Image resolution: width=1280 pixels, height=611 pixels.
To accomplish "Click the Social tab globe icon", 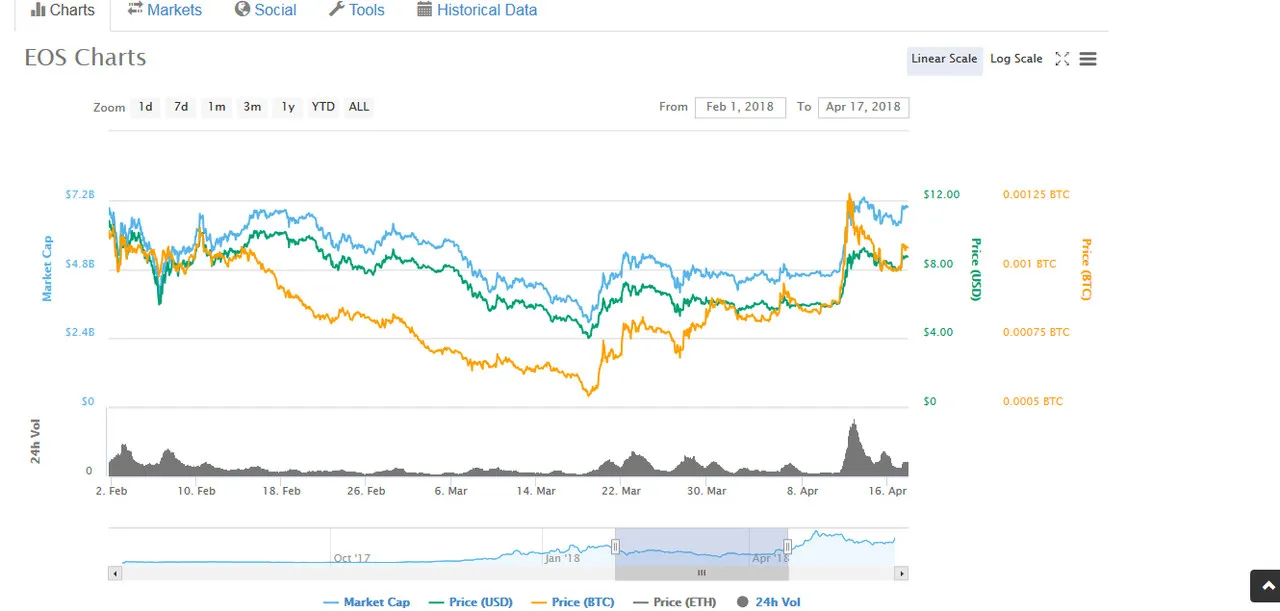I will pos(242,9).
